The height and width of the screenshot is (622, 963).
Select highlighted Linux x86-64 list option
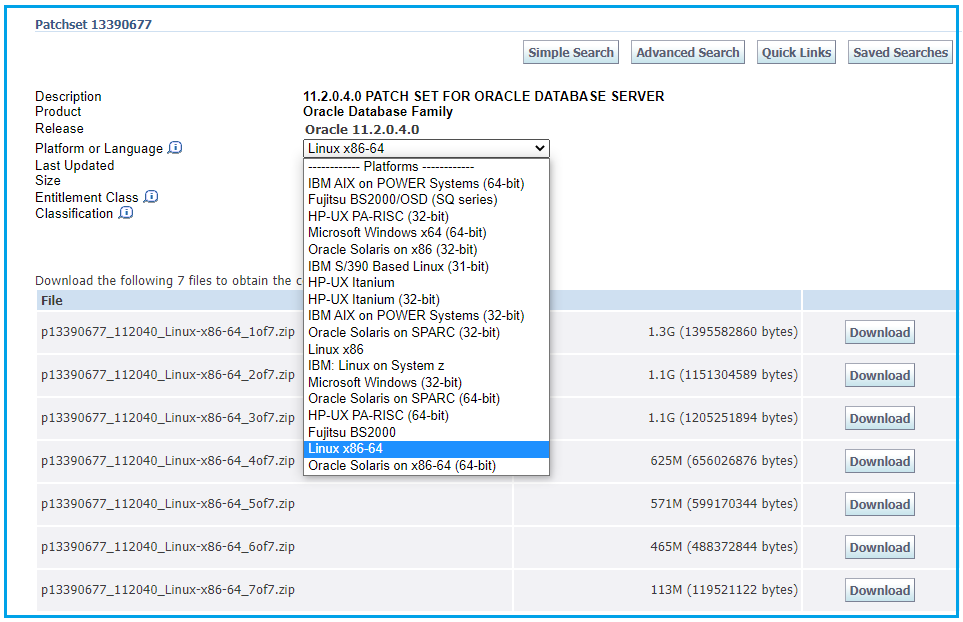426,449
